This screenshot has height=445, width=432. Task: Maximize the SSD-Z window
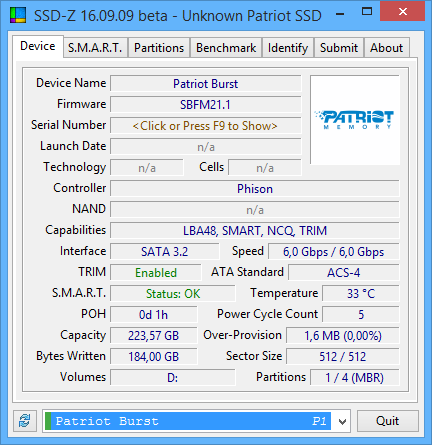(367, 12)
